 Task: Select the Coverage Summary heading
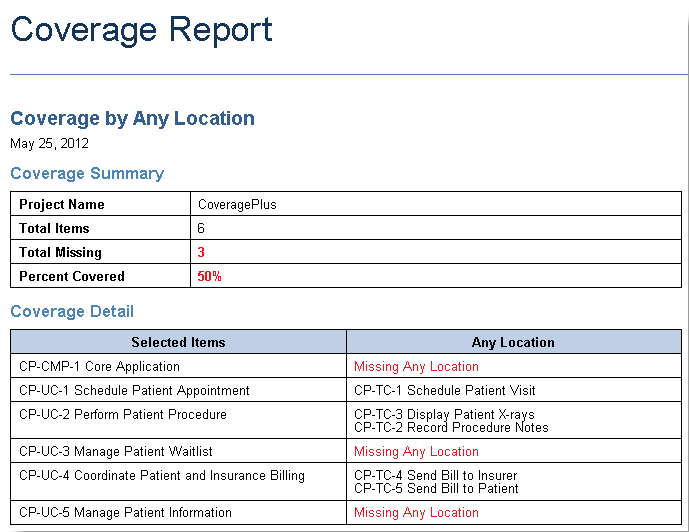pyautogui.click(x=87, y=173)
